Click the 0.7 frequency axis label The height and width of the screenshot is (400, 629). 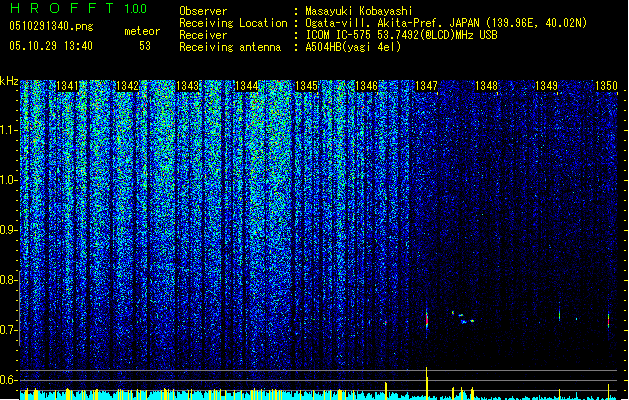click(x=9, y=330)
